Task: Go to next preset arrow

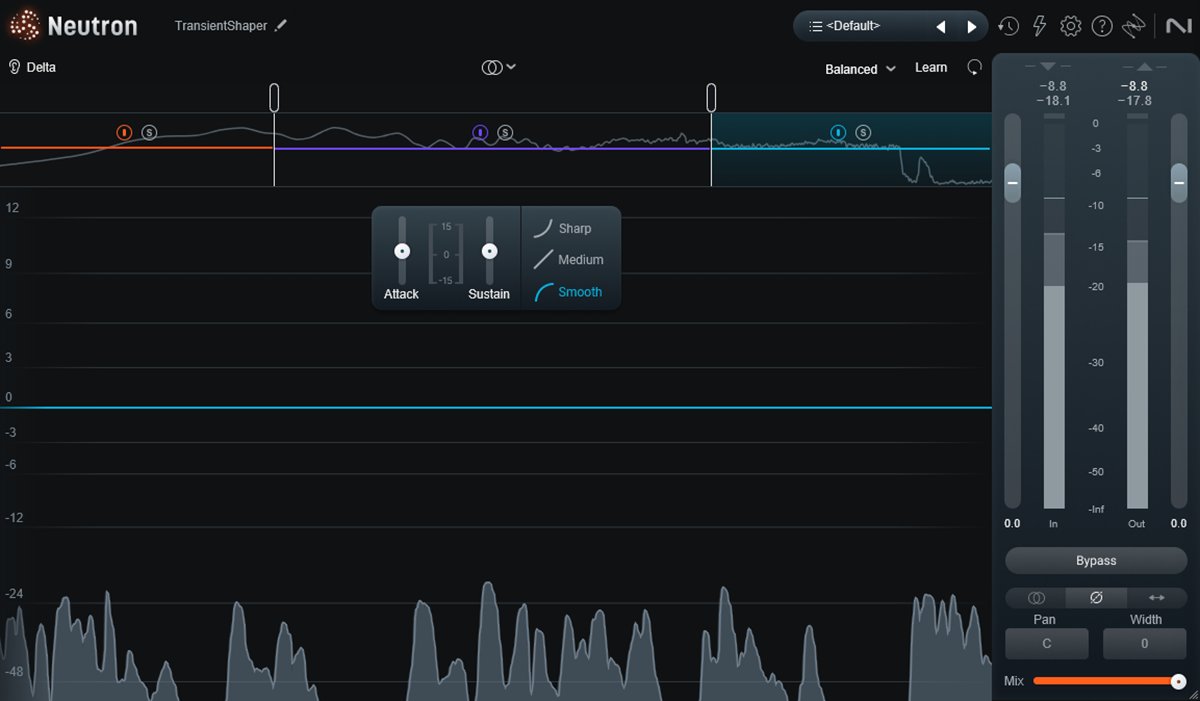Action: [x=971, y=27]
